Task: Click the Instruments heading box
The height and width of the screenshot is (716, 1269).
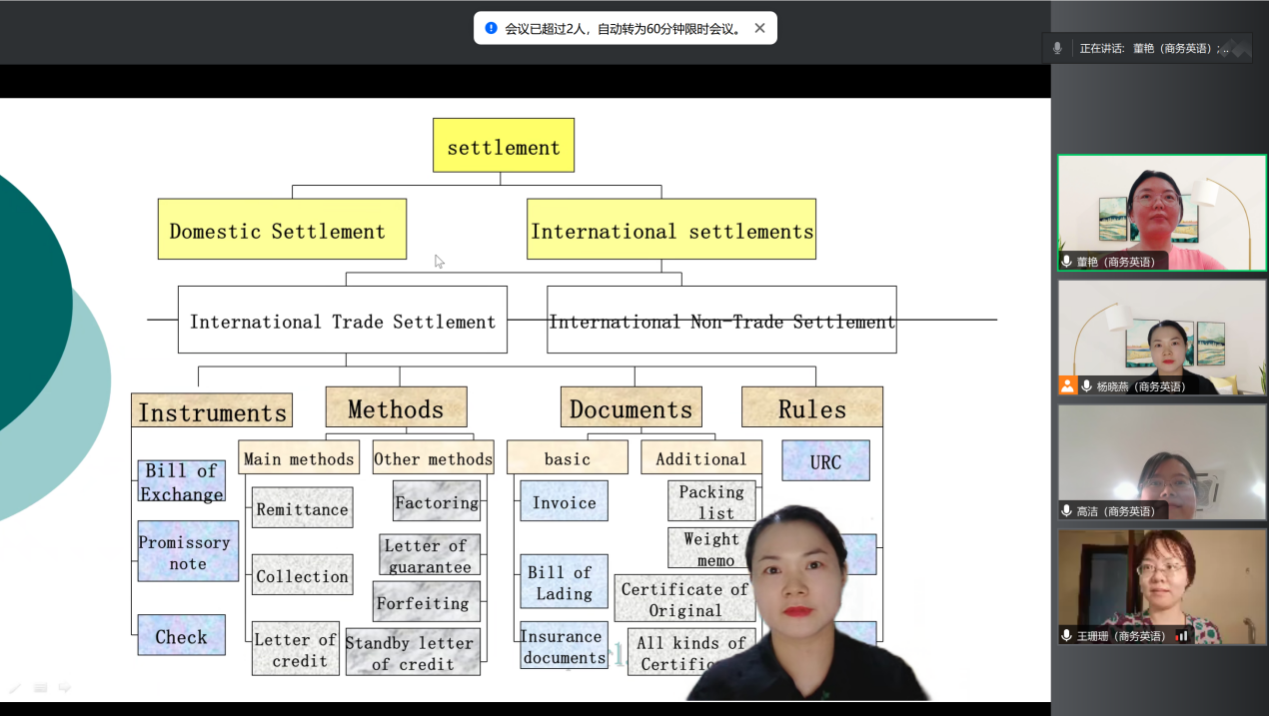Action: tap(212, 411)
